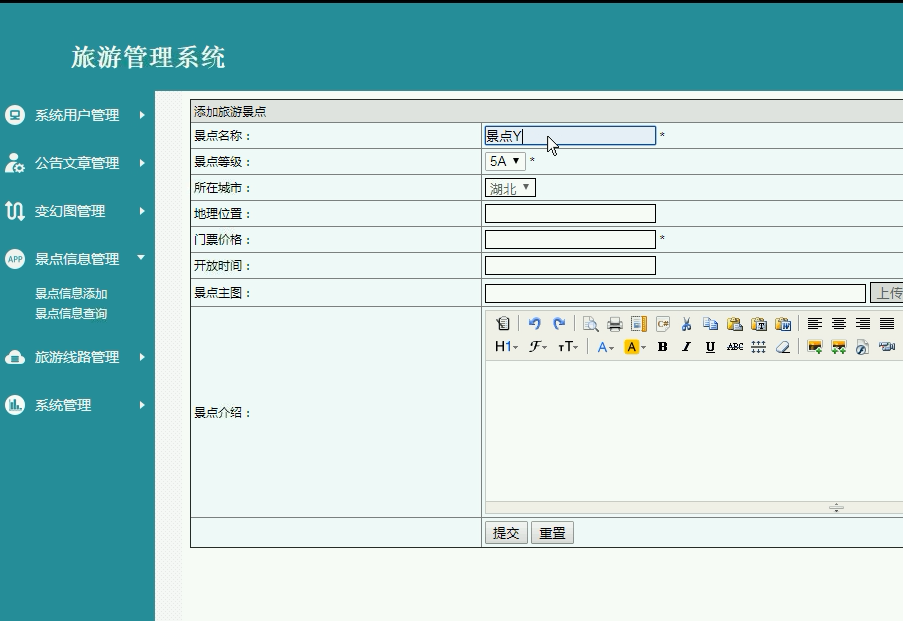Center align text in the editor
The image size is (903, 621).
tap(838, 324)
